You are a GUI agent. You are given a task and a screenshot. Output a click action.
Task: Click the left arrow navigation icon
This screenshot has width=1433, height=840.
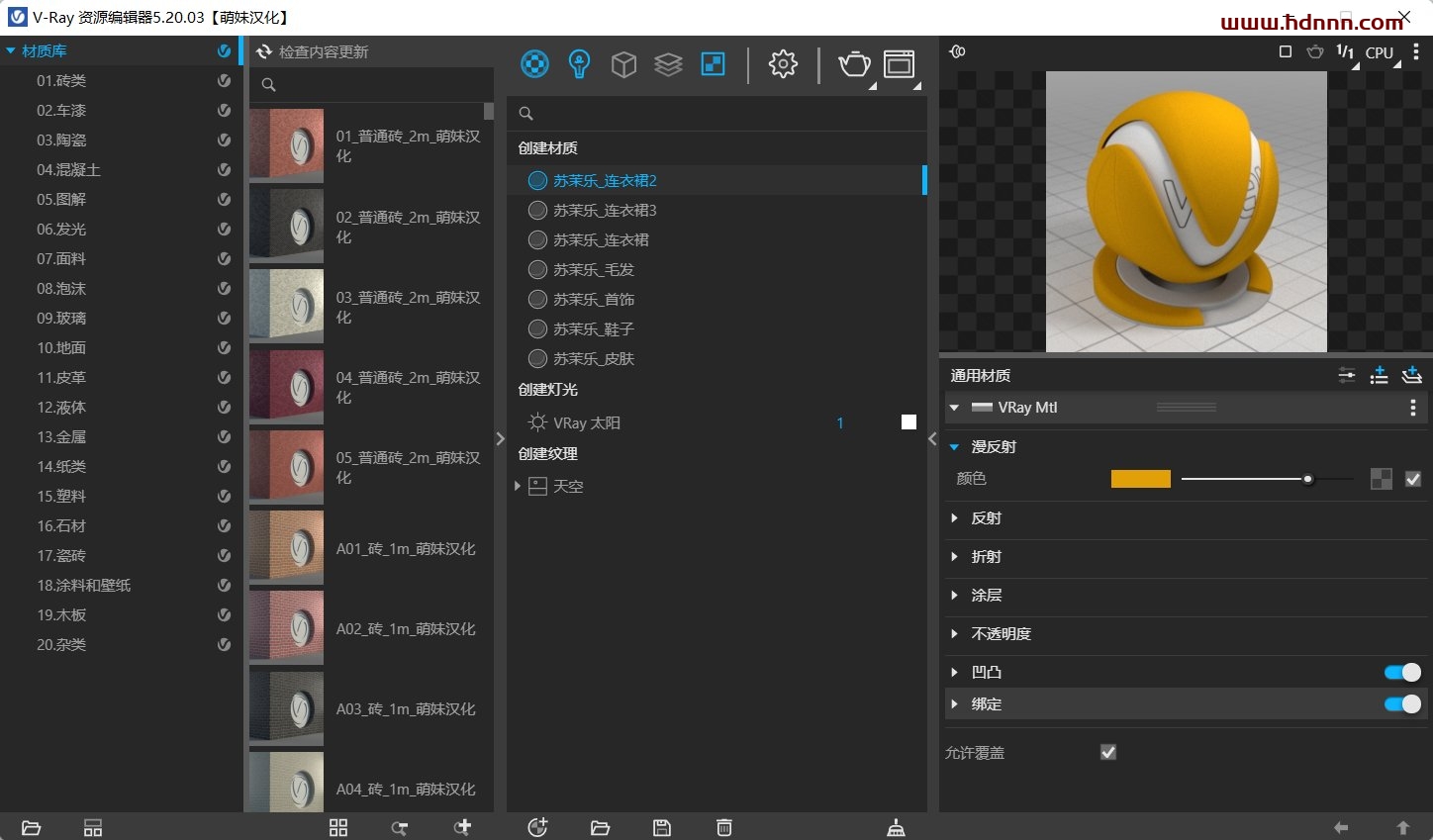[1341, 828]
